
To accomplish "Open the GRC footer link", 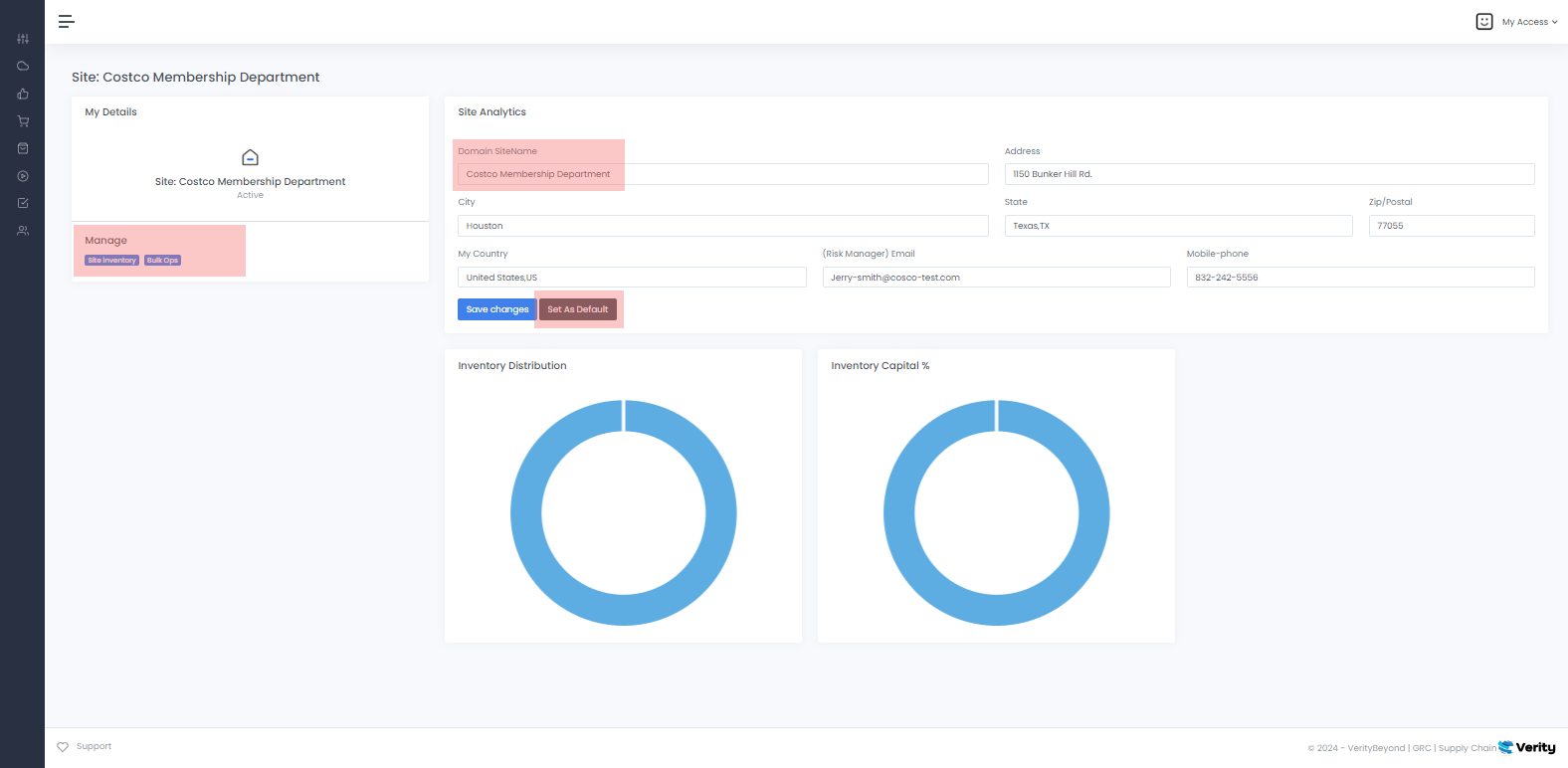I will pos(1422,748).
